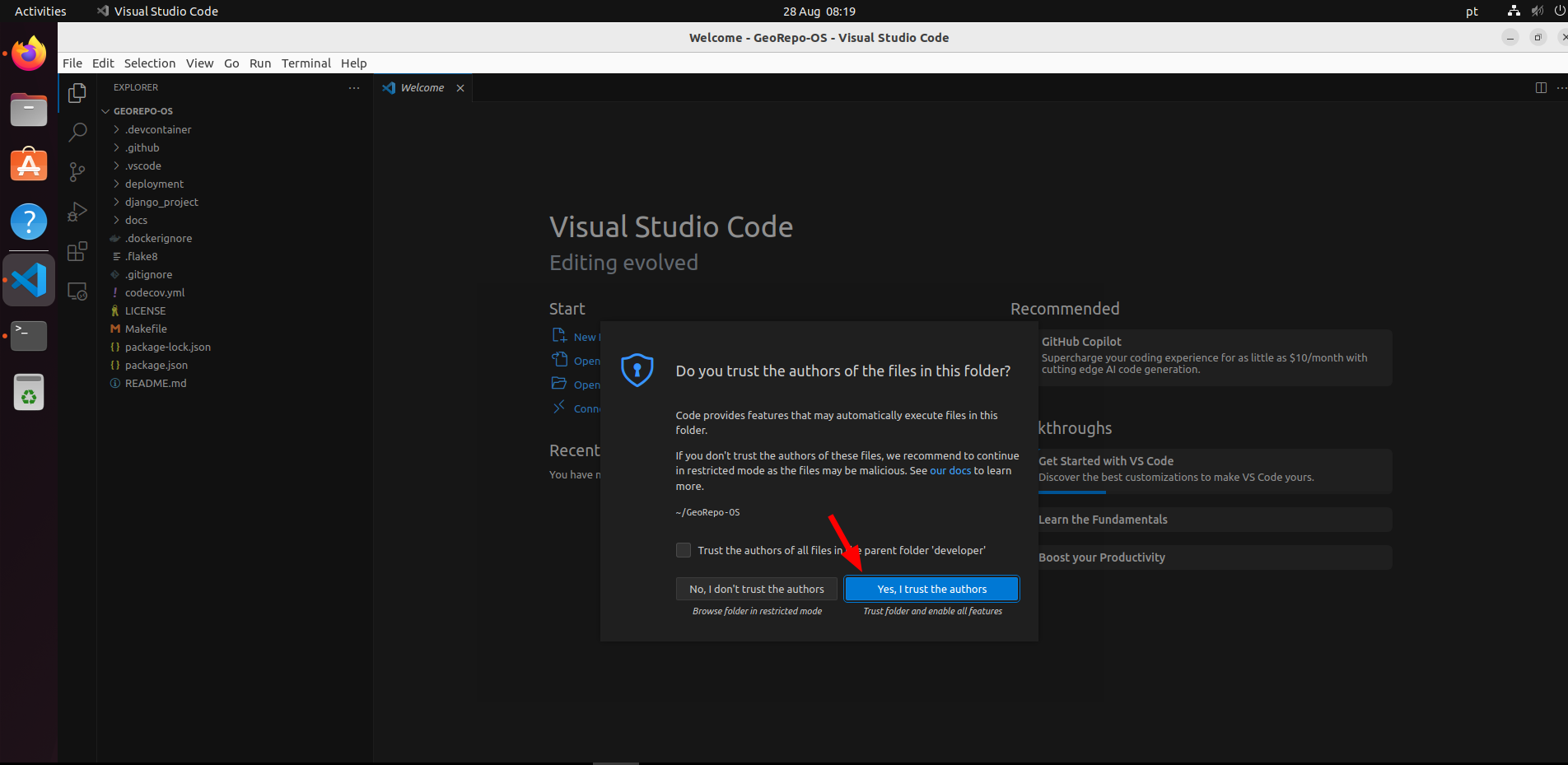Viewport: 1568px width, 765px height.
Task: Open the Extensions view icon
Action: point(77,251)
